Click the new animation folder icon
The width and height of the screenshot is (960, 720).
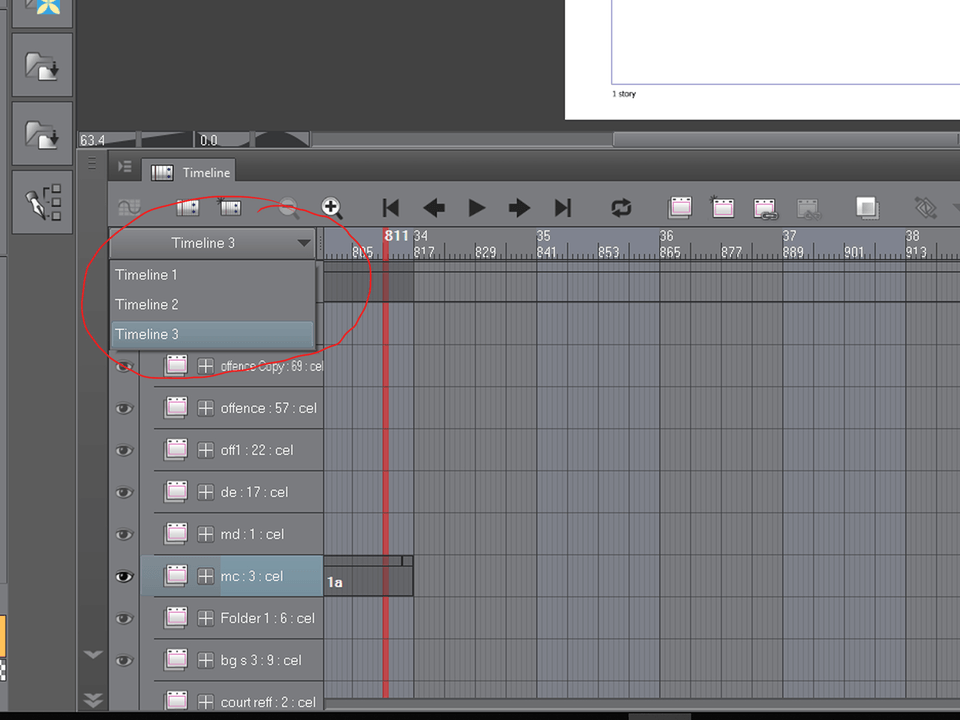coord(680,208)
